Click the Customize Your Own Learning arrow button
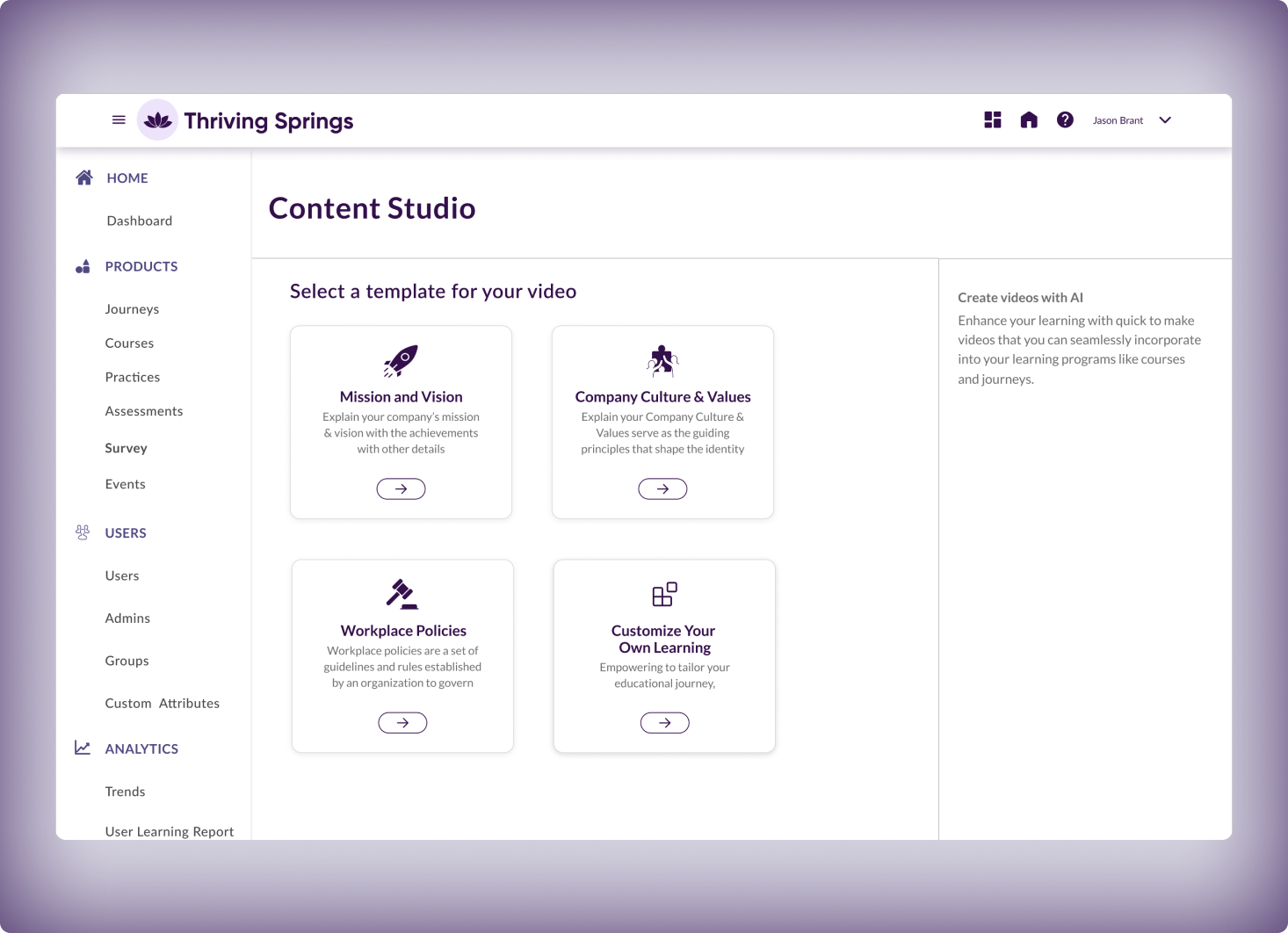This screenshot has width=1288, height=933. click(664, 722)
